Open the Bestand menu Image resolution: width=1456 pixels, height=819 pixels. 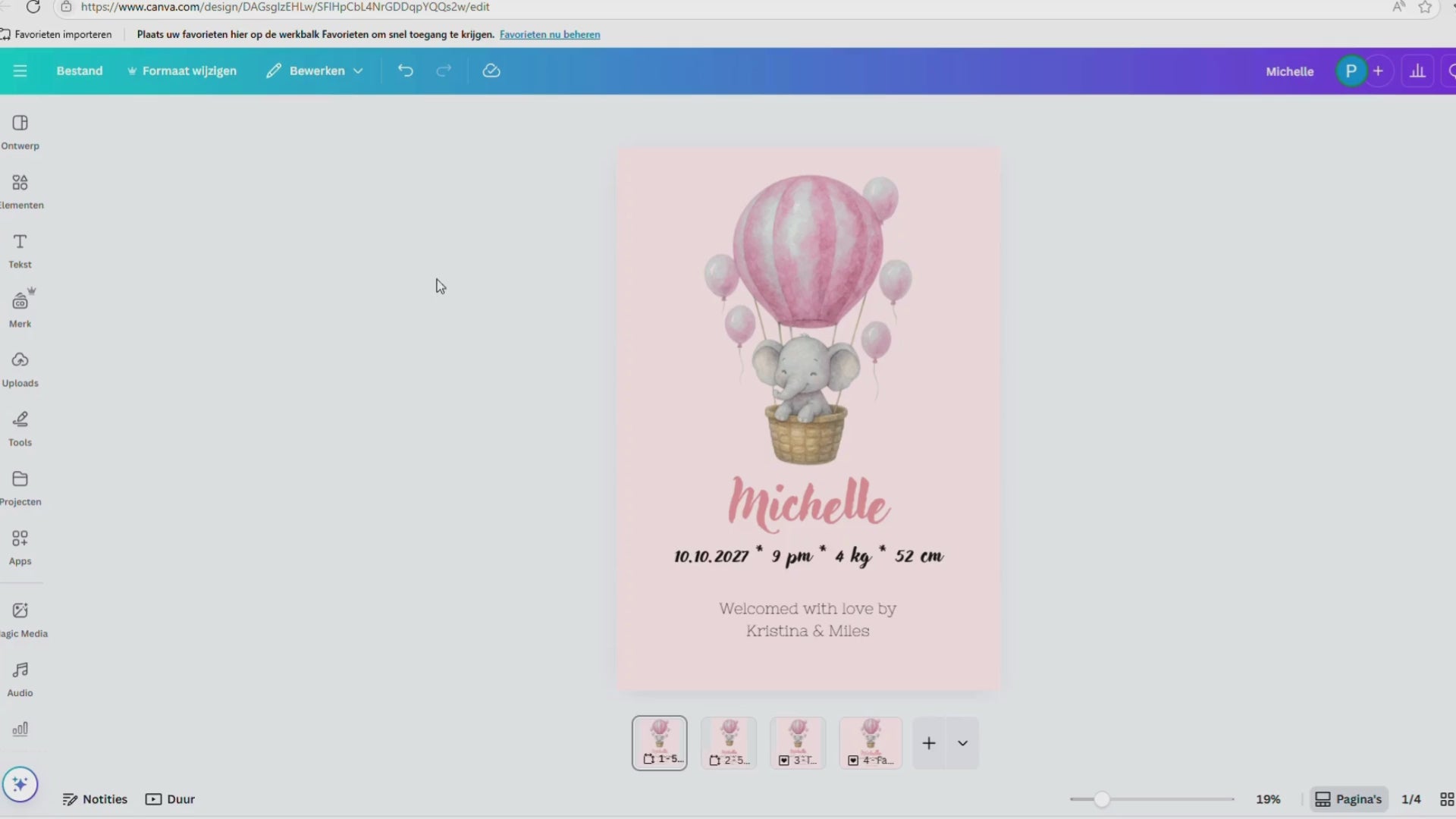click(x=80, y=71)
